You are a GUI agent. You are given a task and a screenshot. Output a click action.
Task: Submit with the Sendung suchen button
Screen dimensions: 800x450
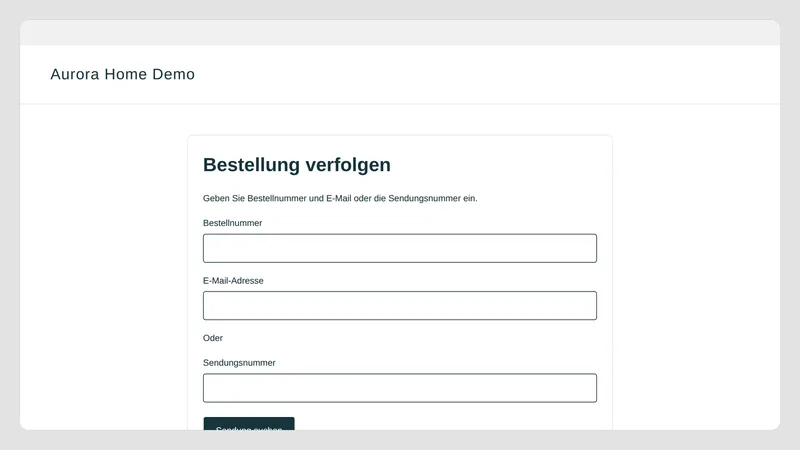249,424
